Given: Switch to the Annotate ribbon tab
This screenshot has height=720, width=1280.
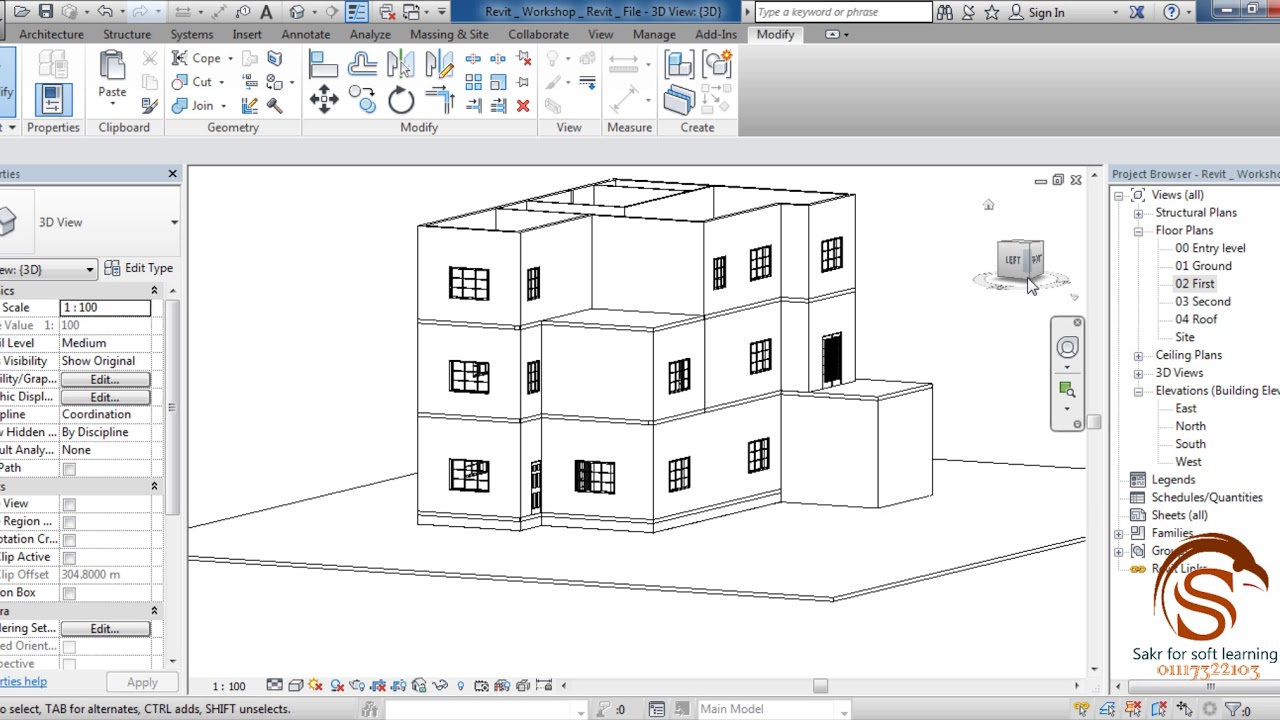Looking at the screenshot, I should (305, 34).
